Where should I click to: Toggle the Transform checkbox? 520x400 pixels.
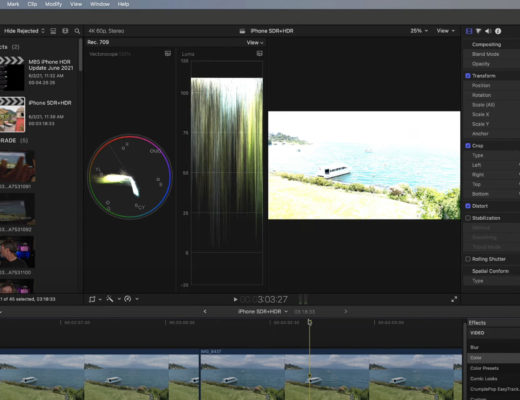pyautogui.click(x=468, y=76)
